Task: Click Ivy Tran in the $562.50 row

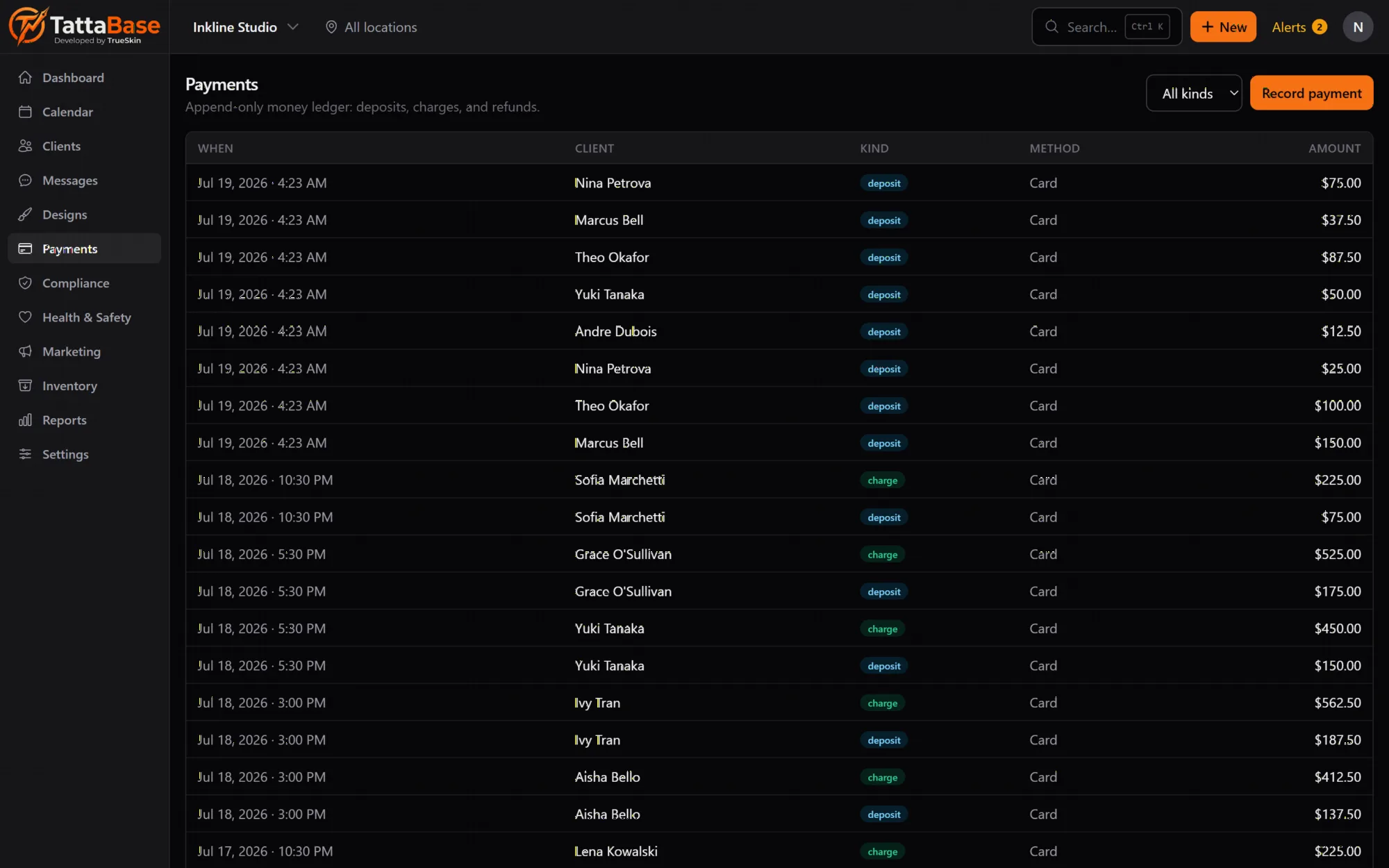Action: pyautogui.click(x=597, y=703)
